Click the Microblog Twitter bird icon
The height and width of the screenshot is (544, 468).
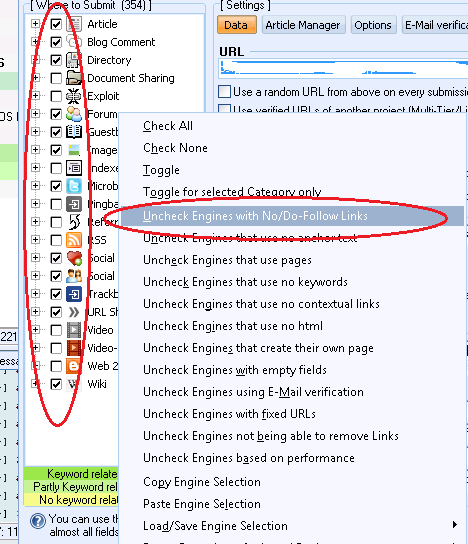[74, 186]
